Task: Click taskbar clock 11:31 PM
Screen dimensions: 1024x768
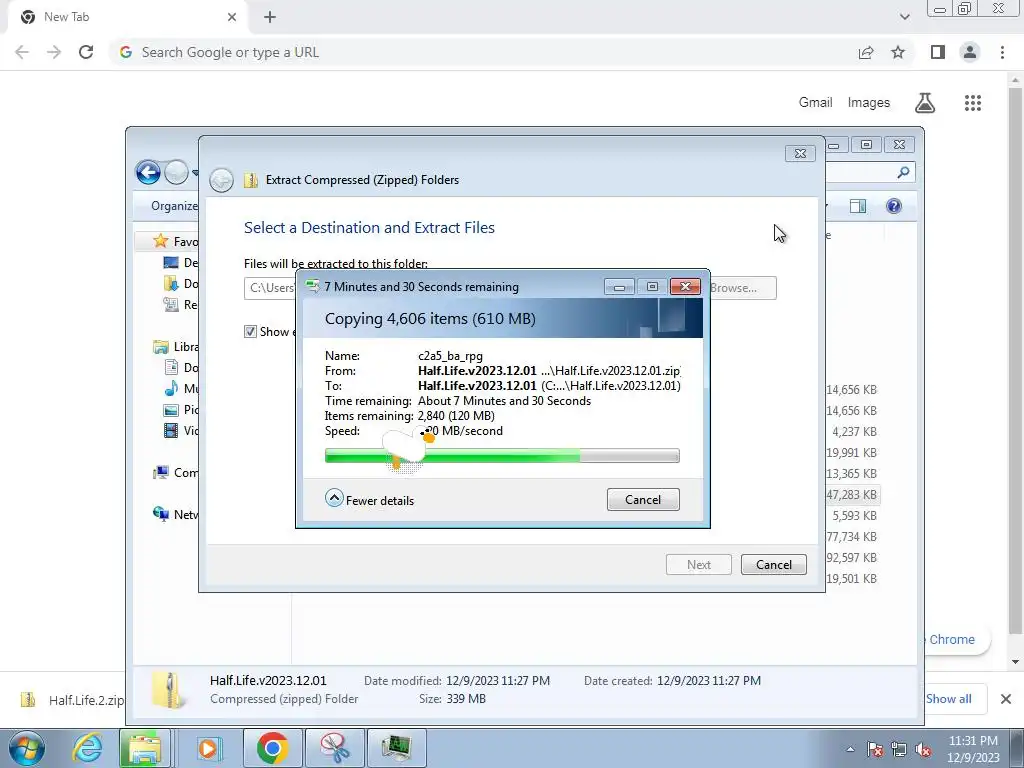Action: (x=973, y=749)
